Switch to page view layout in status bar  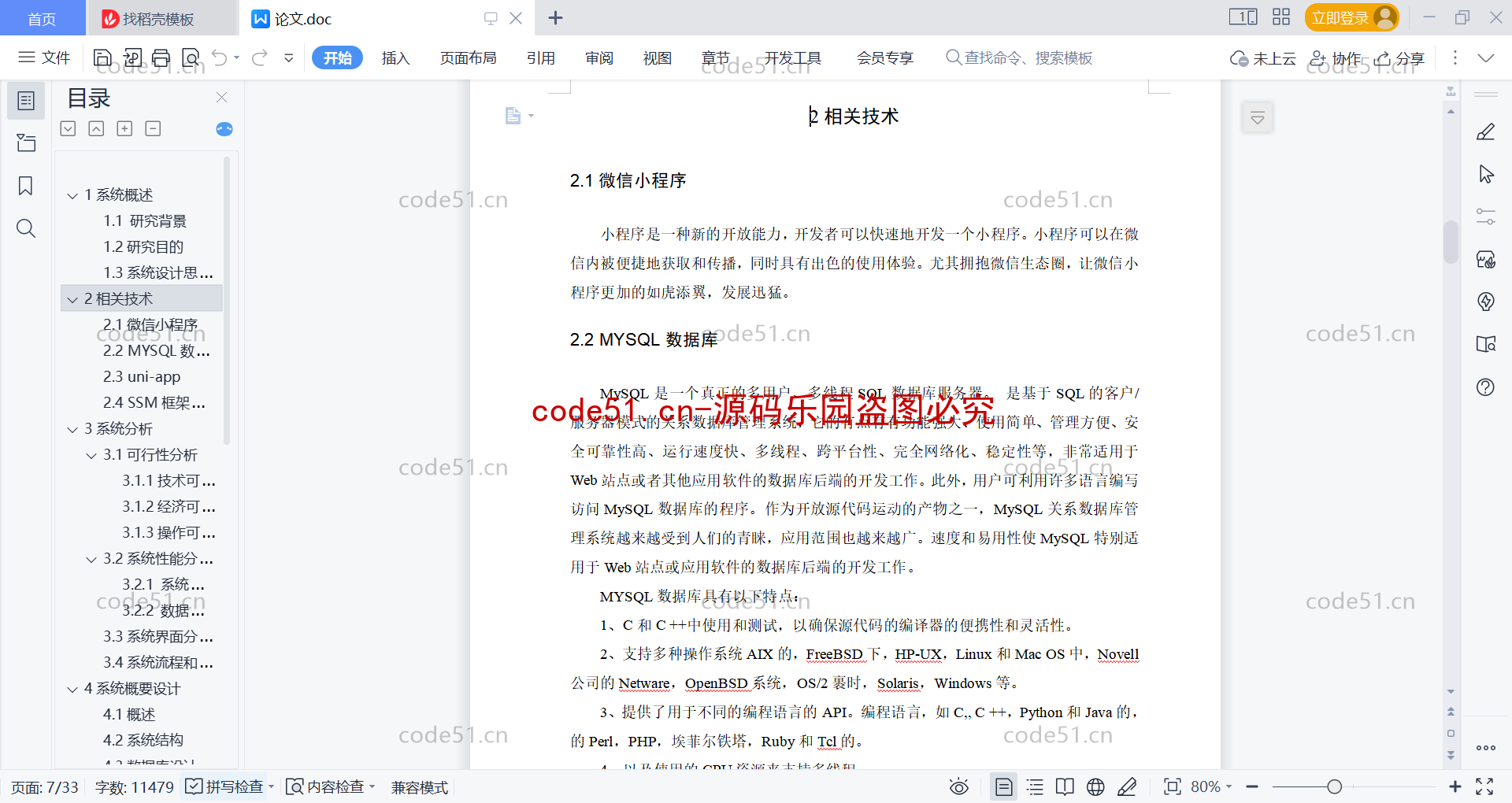1003,786
